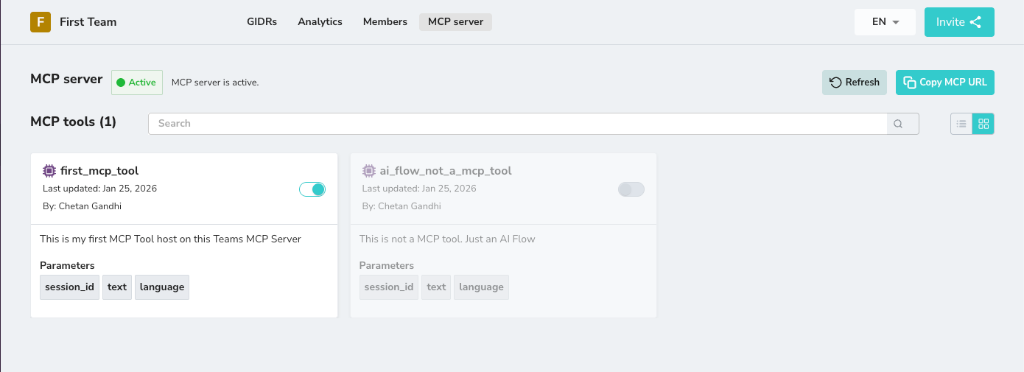Click "By: Chetan Gandhi" in first_mcp_tool card
This screenshot has height=372, width=1024.
81,206
